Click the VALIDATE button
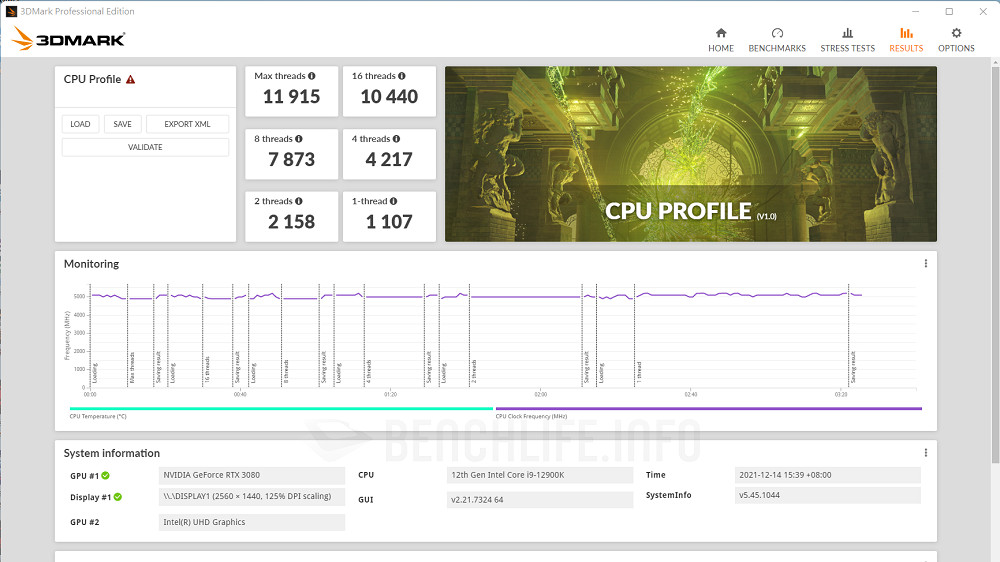 coord(145,147)
